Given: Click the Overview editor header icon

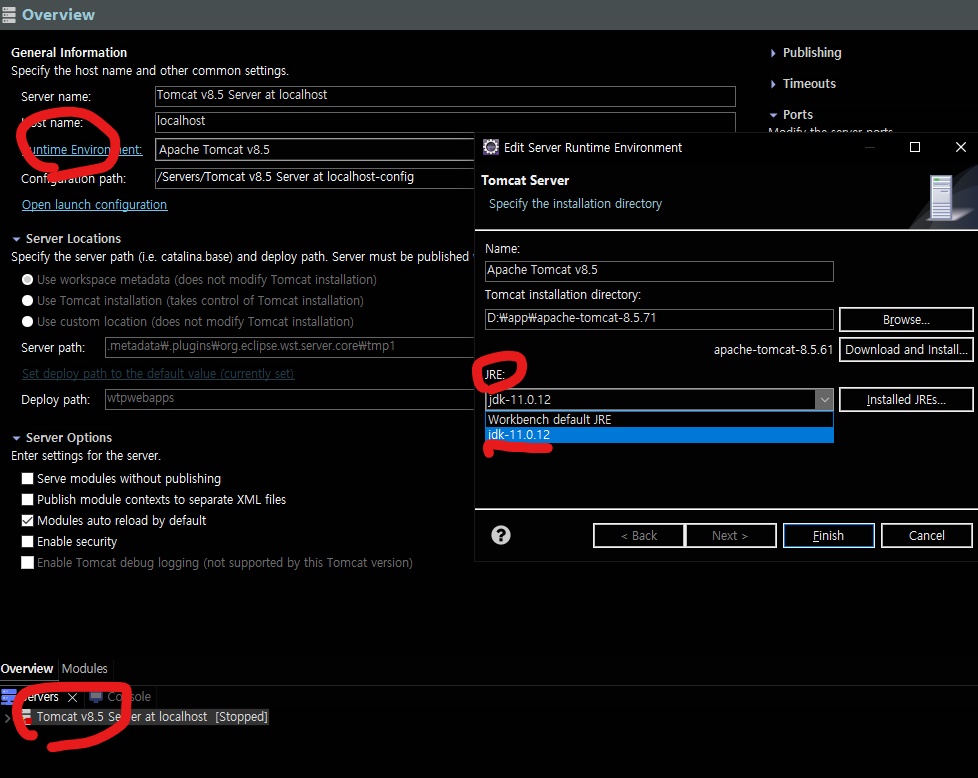Looking at the screenshot, I should click(9, 14).
